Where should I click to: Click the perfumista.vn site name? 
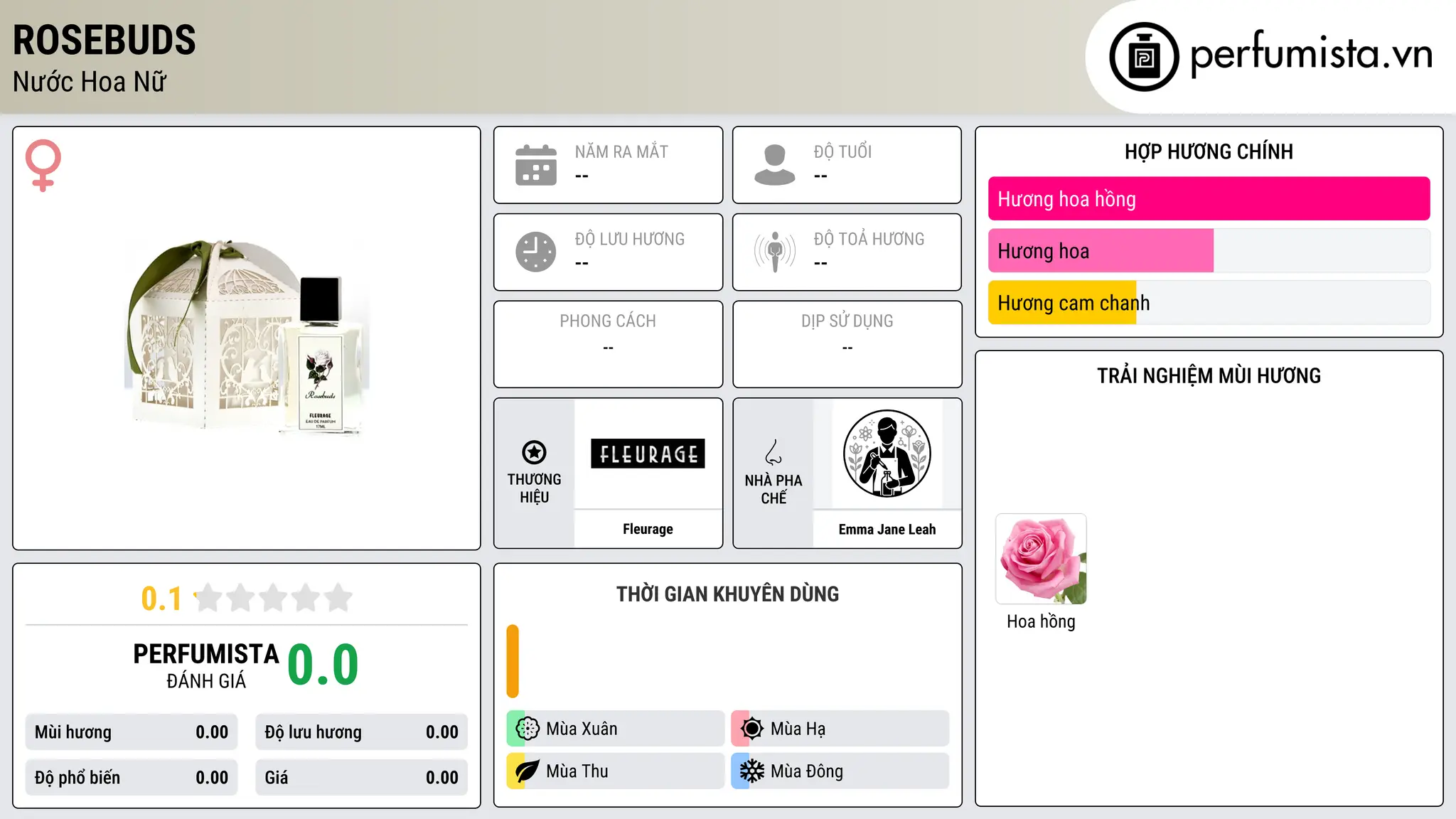pyautogui.click(x=1311, y=54)
